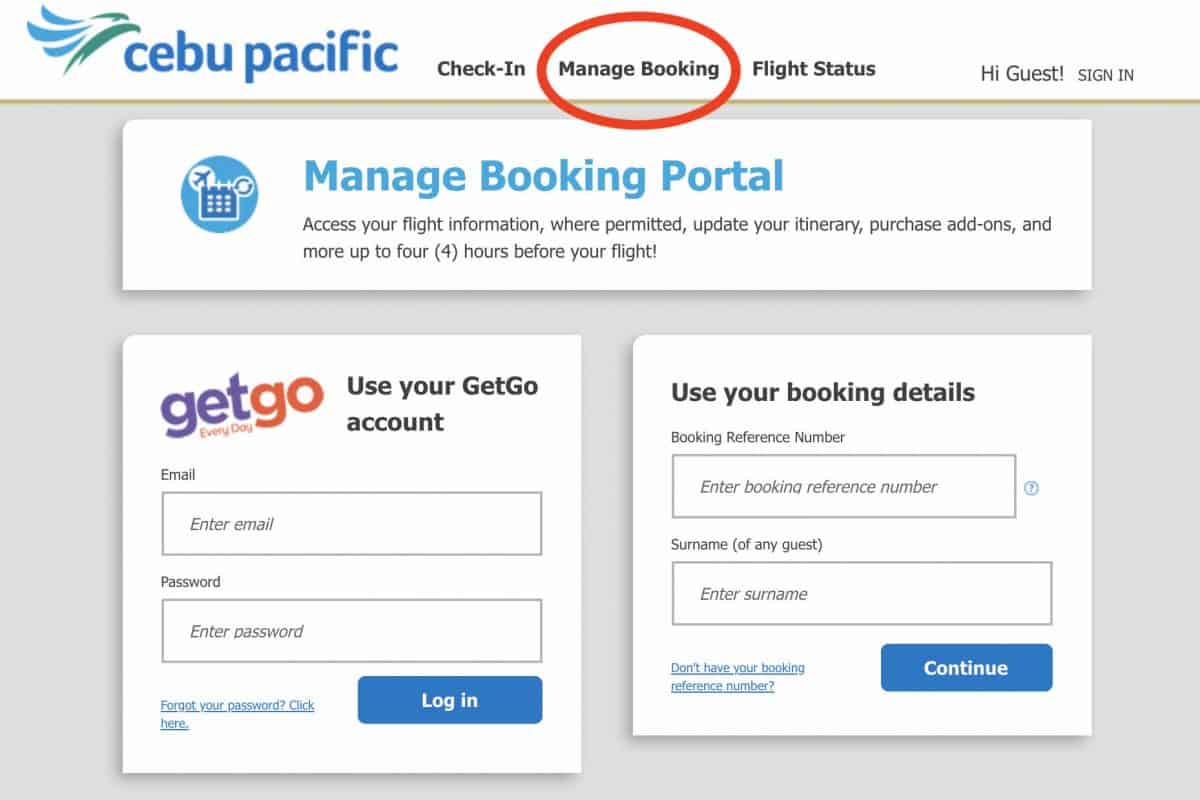1200x800 pixels.
Task: Go to the Flight Status page
Action: [813, 69]
